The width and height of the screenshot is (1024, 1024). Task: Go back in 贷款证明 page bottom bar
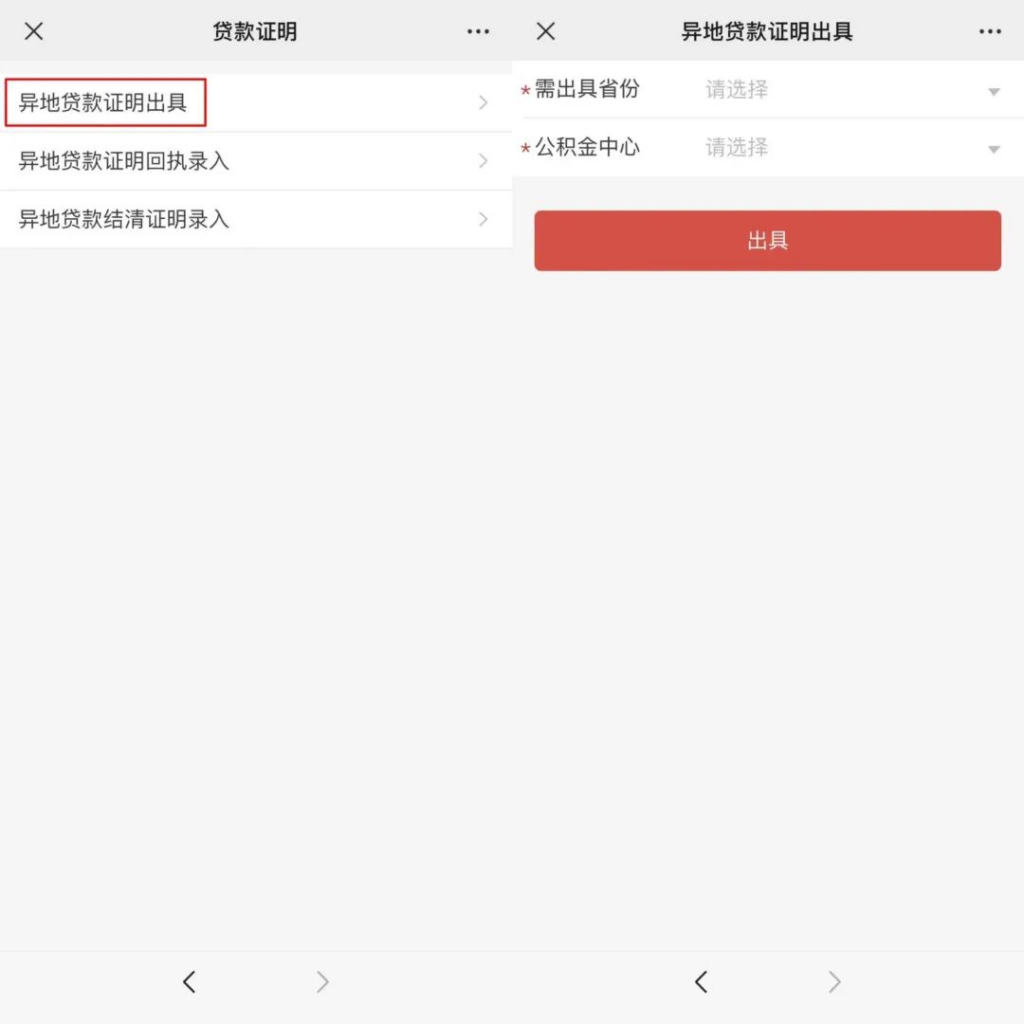tap(189, 982)
